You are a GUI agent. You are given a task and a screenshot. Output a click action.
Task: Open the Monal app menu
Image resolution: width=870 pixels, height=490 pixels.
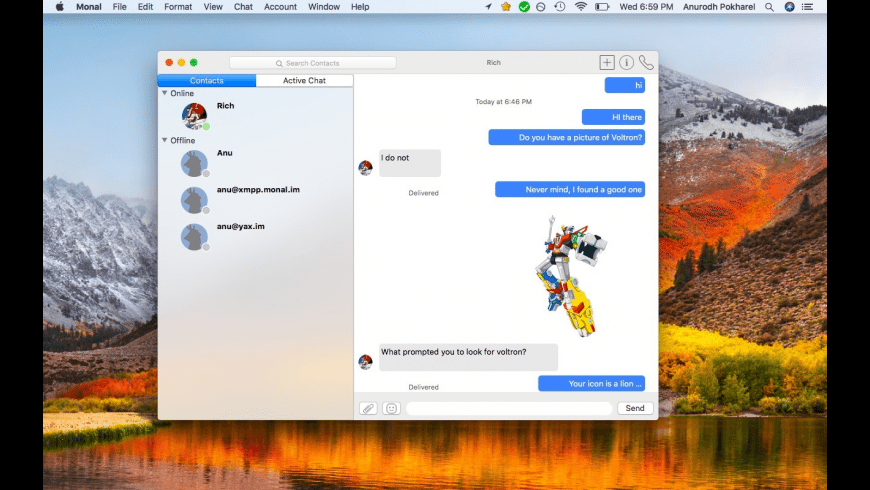click(x=88, y=7)
